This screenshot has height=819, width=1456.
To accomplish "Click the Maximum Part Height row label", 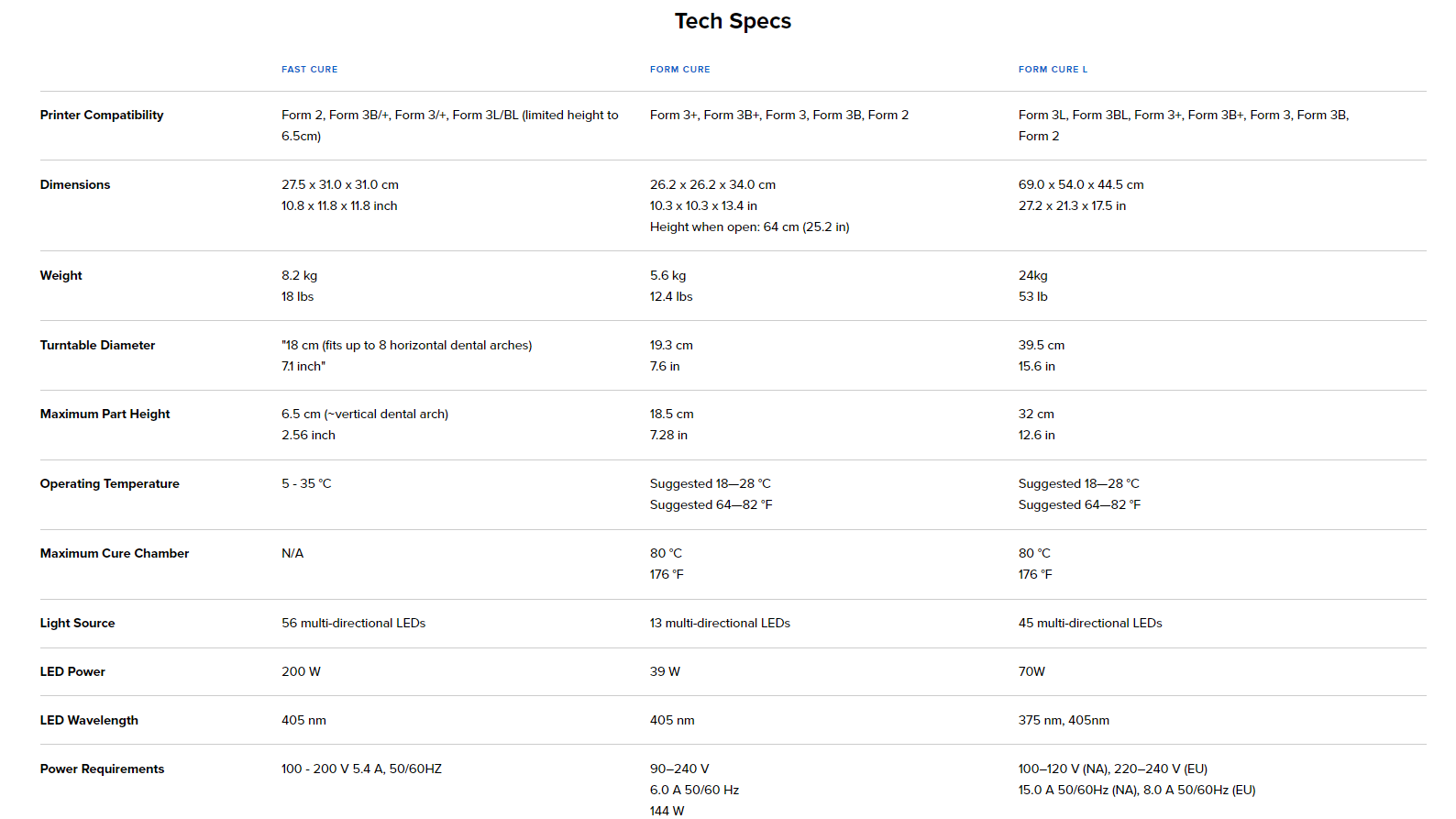I will 105,414.
